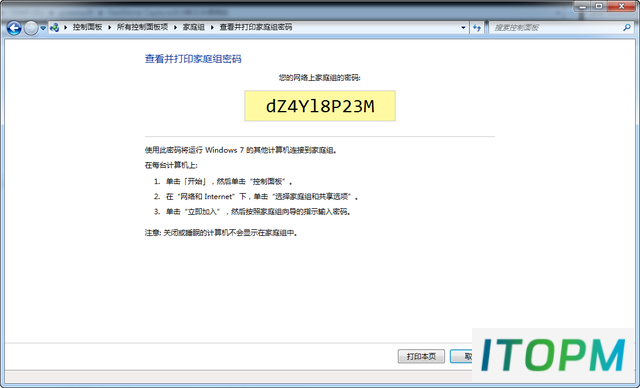Expand the arrow after the address bar icon

[x=65, y=27]
